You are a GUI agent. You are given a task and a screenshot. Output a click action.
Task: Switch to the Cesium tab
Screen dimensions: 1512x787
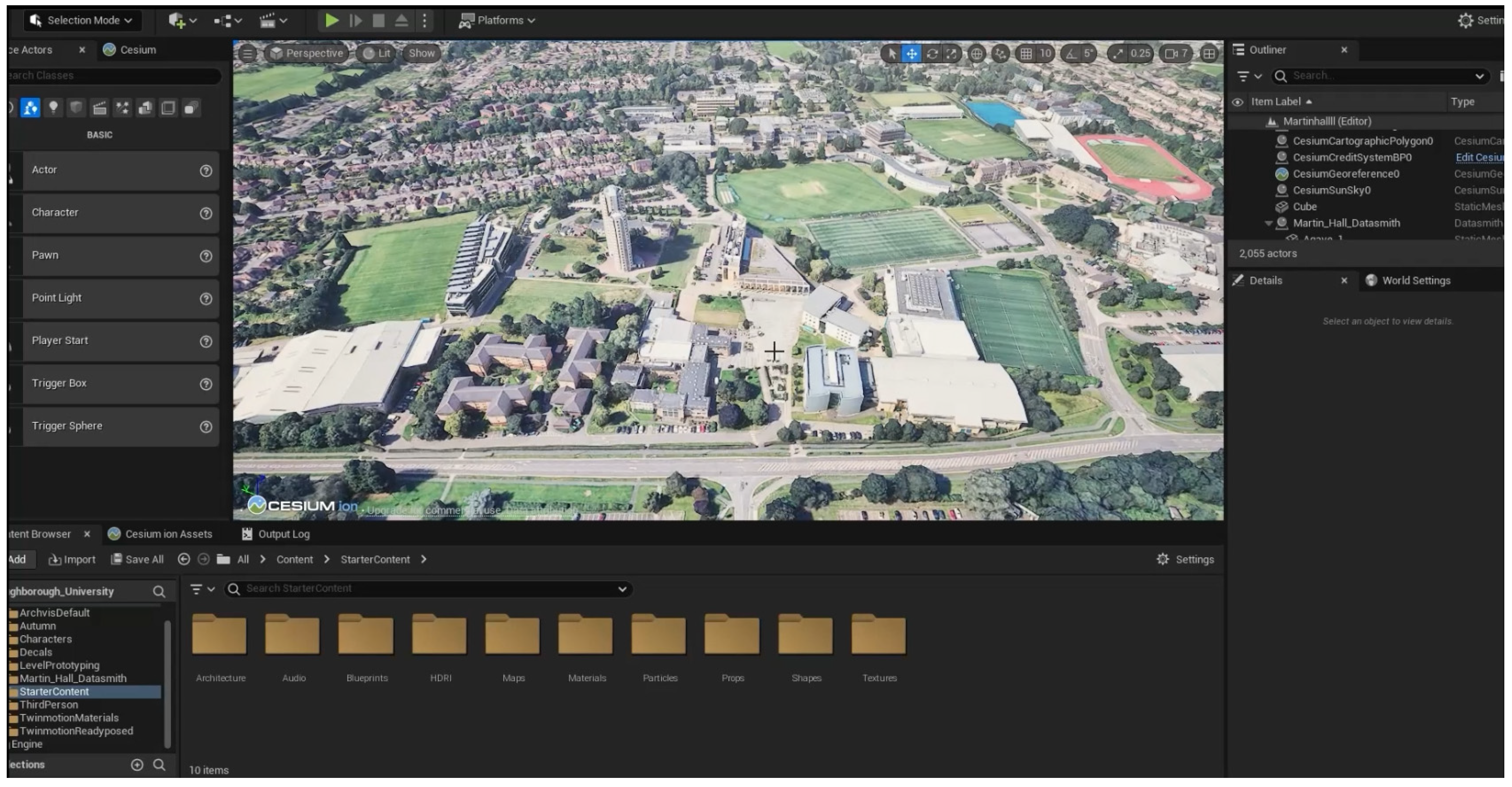pos(130,50)
